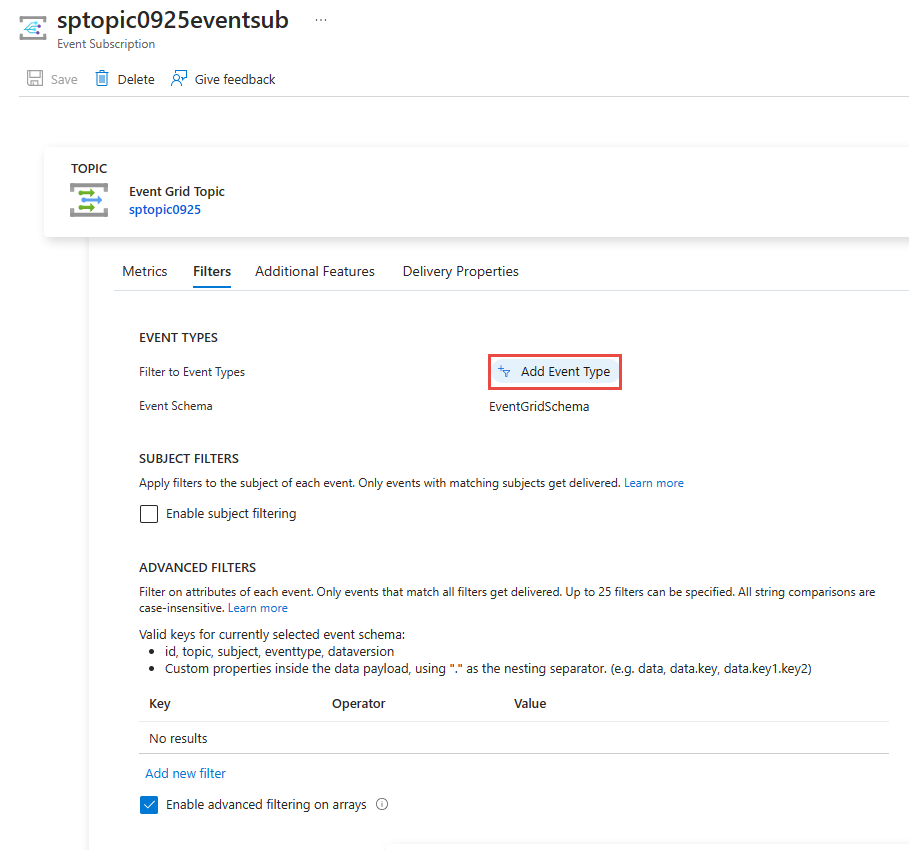
Task: Click the Event Grid Topic icon
Action: point(89,199)
